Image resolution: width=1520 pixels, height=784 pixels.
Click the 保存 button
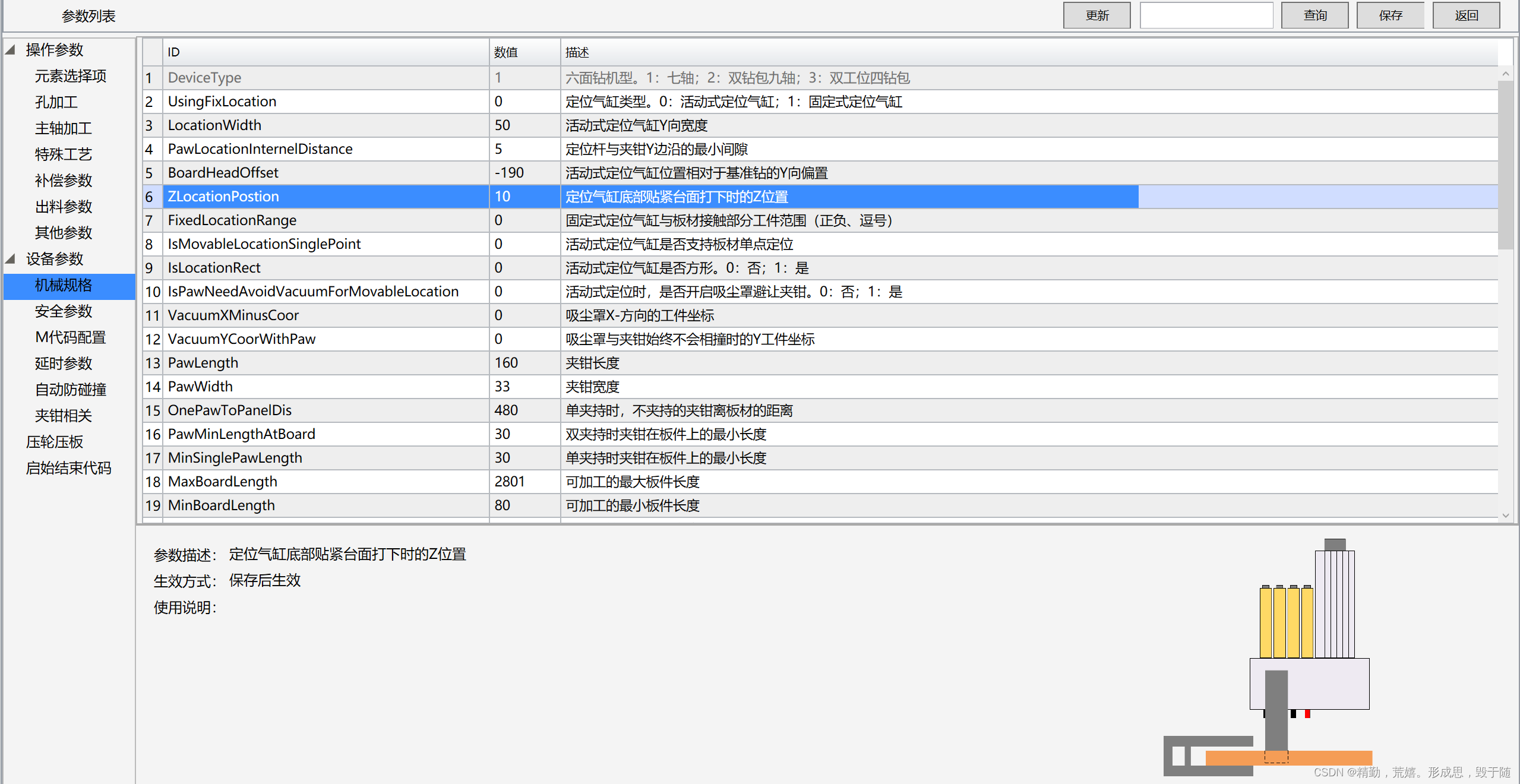pos(1391,15)
